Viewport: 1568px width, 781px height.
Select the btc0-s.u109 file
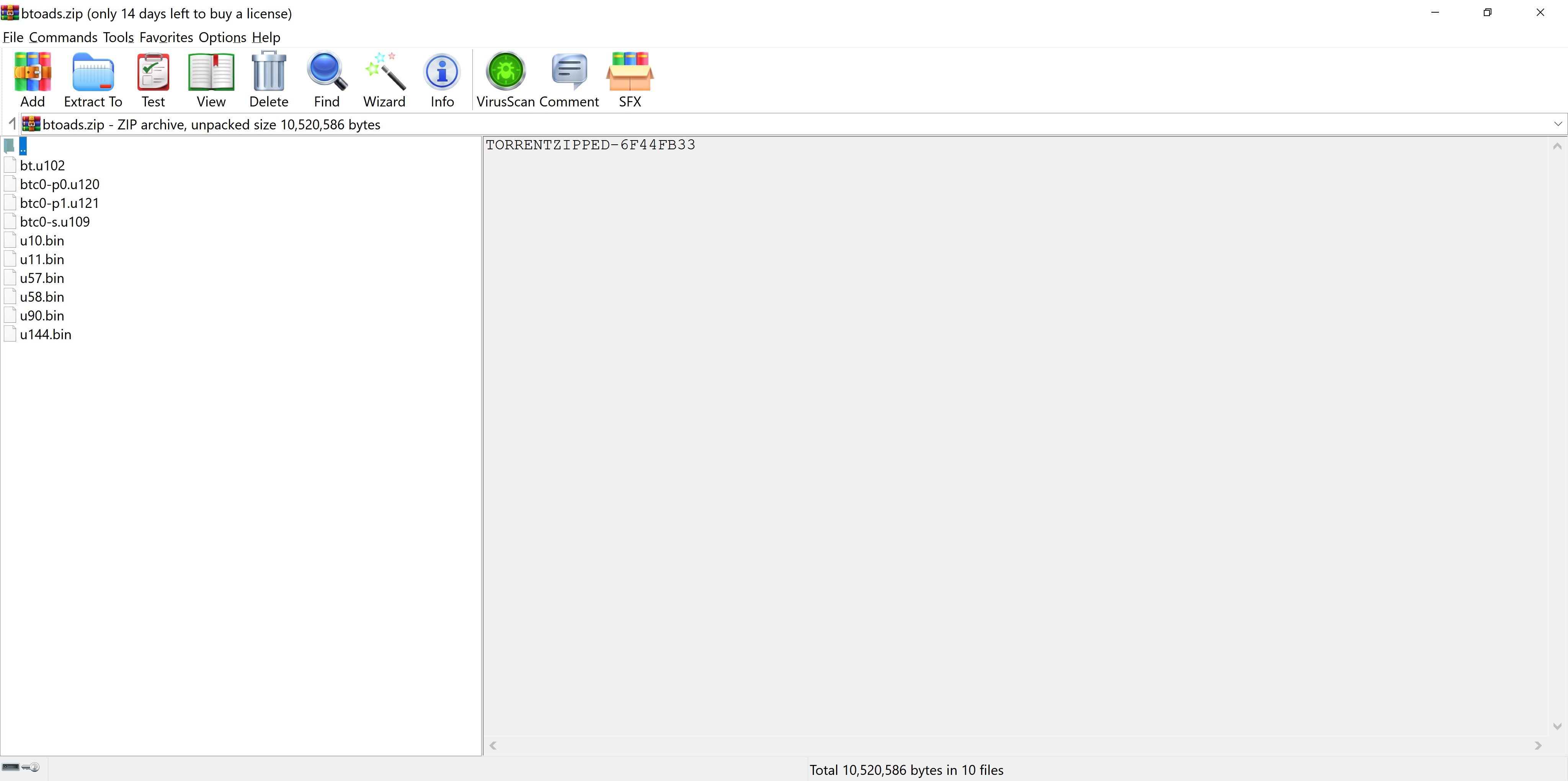(55, 222)
